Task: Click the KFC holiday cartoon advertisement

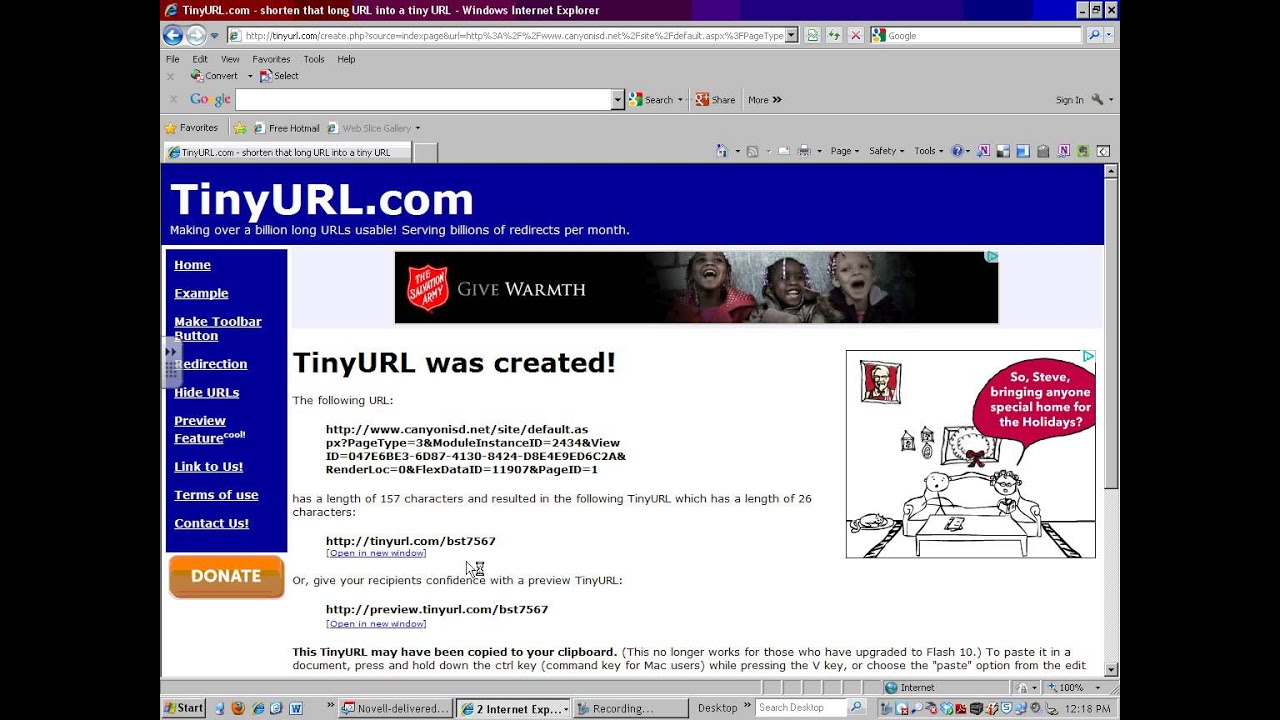Action: pyautogui.click(x=970, y=454)
